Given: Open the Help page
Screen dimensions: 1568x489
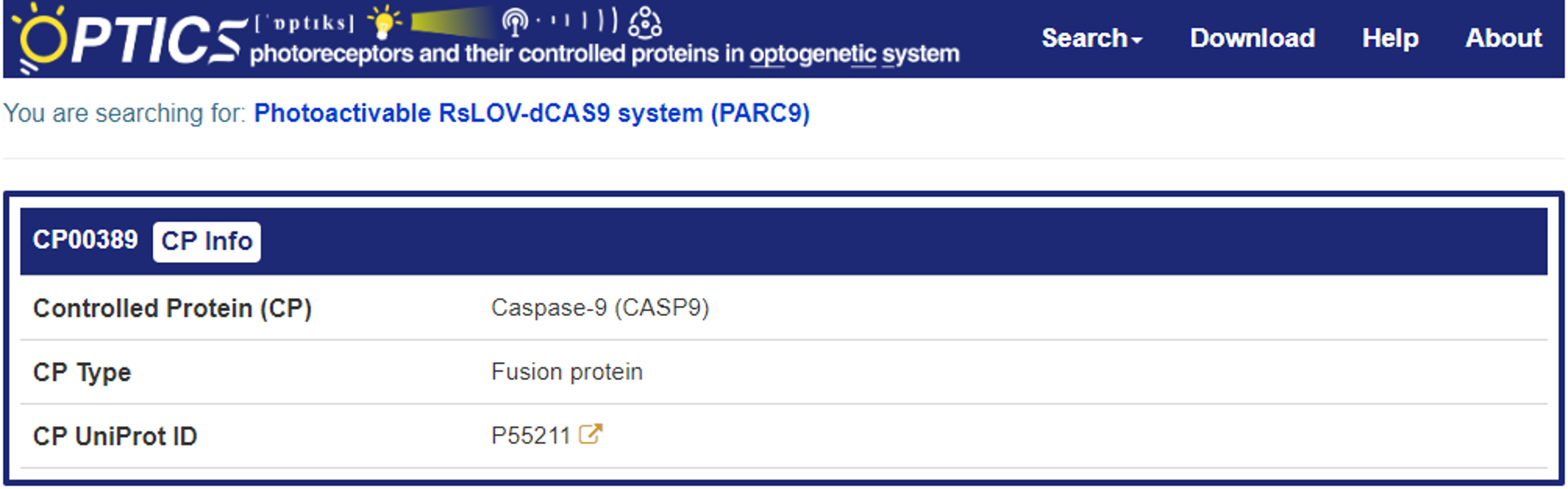Looking at the screenshot, I should (x=1390, y=38).
